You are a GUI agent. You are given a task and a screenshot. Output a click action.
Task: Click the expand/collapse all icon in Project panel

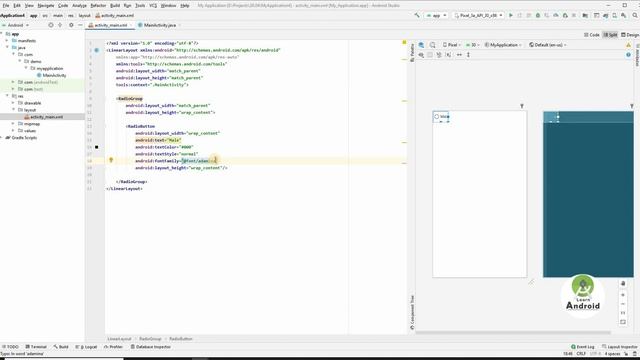pyautogui.click(x=60, y=25)
